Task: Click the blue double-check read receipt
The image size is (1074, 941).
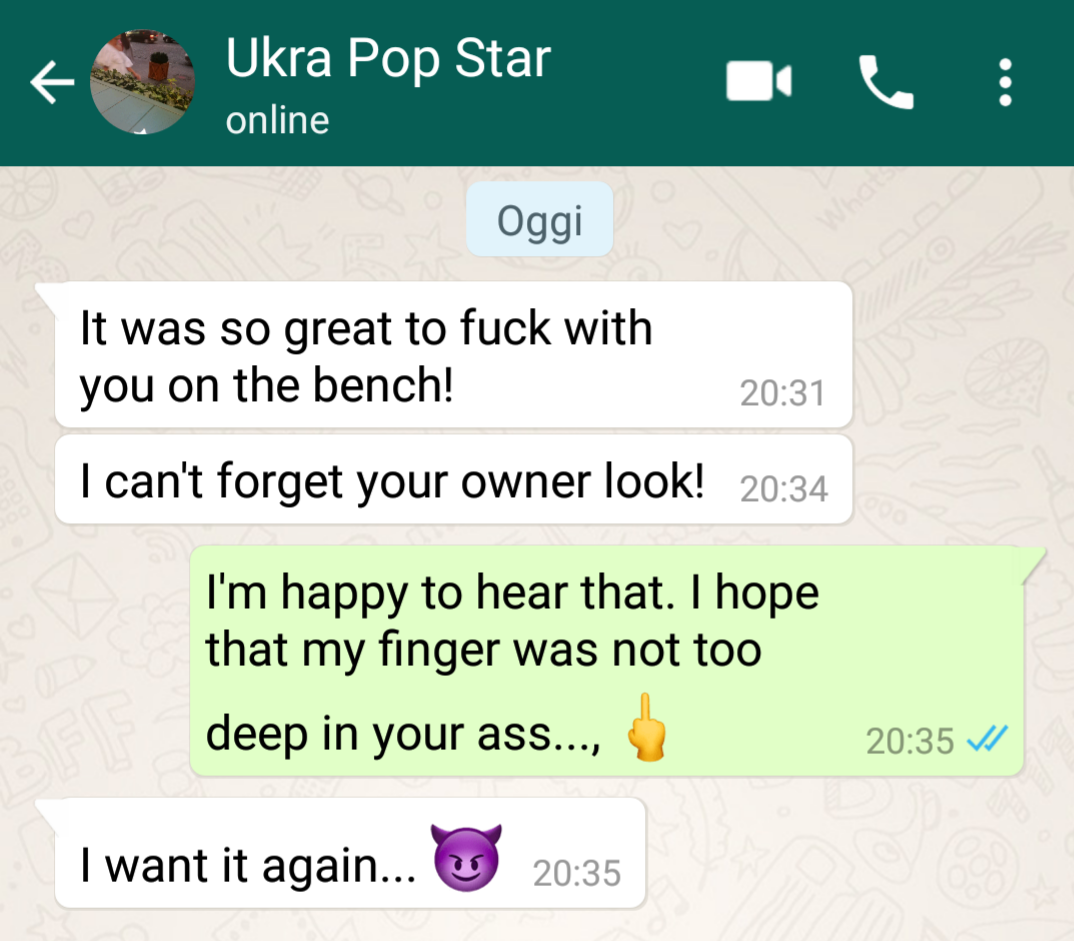Action: click(x=987, y=740)
